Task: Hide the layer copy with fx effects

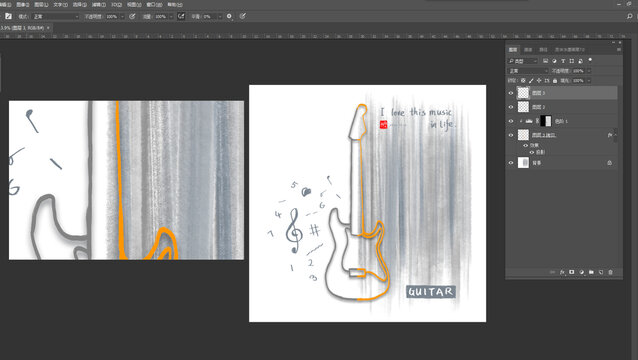Action: [511, 135]
